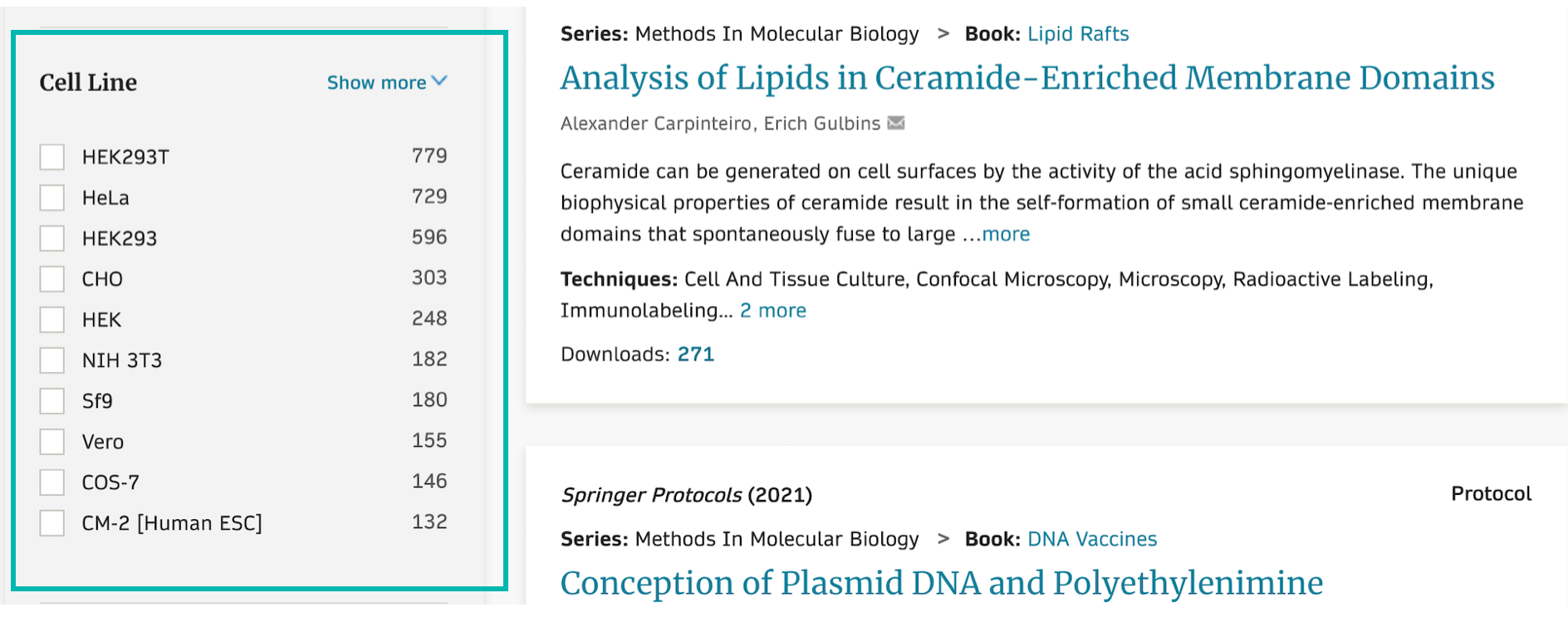Toggle the HEK cell line checkbox
Image resolution: width=1568 pixels, height=632 pixels.
(x=52, y=320)
